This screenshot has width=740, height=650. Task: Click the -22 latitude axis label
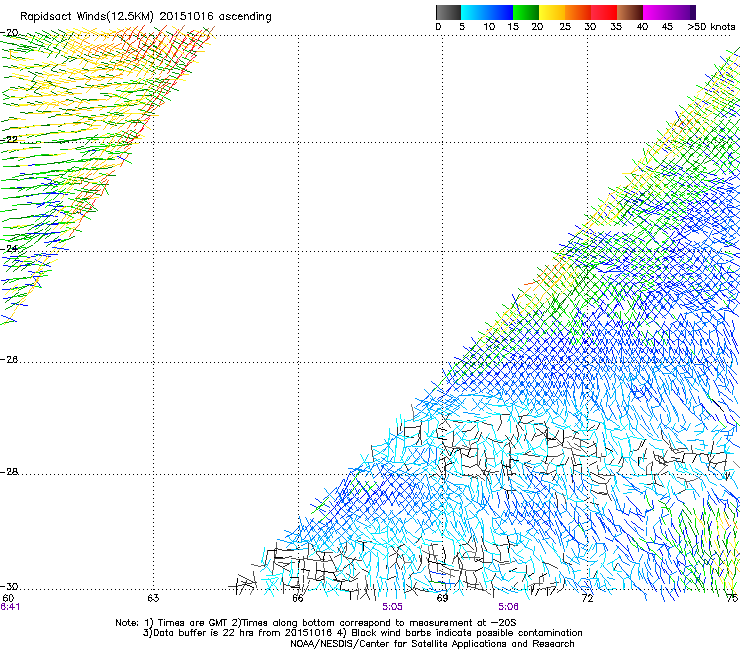click(x=9, y=139)
